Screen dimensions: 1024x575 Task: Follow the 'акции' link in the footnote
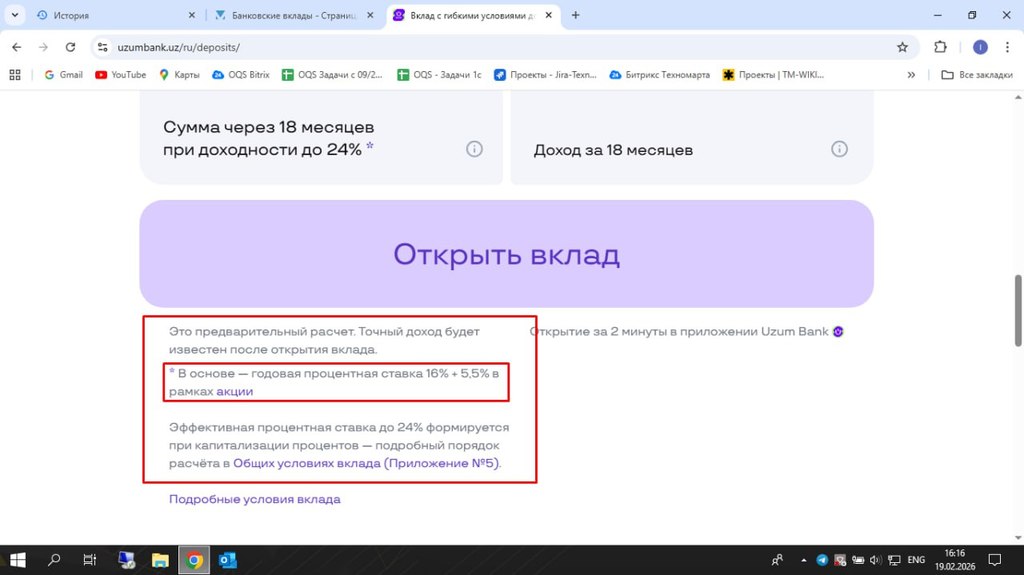click(235, 392)
